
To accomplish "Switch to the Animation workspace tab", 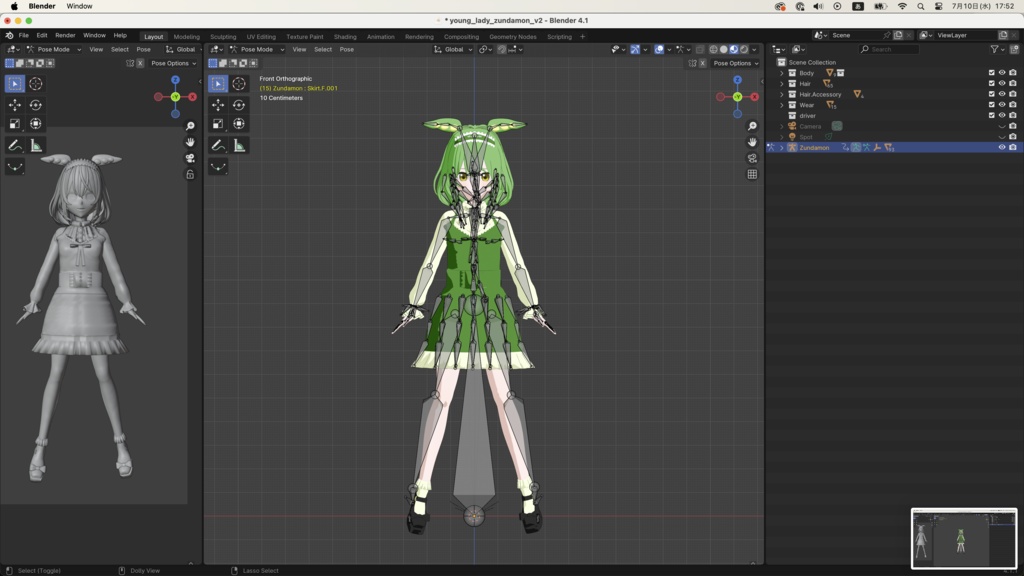I will tap(381, 37).
